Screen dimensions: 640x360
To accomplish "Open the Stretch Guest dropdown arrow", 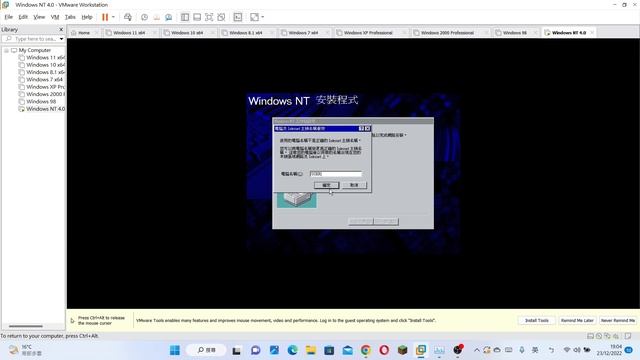I will pyautogui.click(x=262, y=17).
